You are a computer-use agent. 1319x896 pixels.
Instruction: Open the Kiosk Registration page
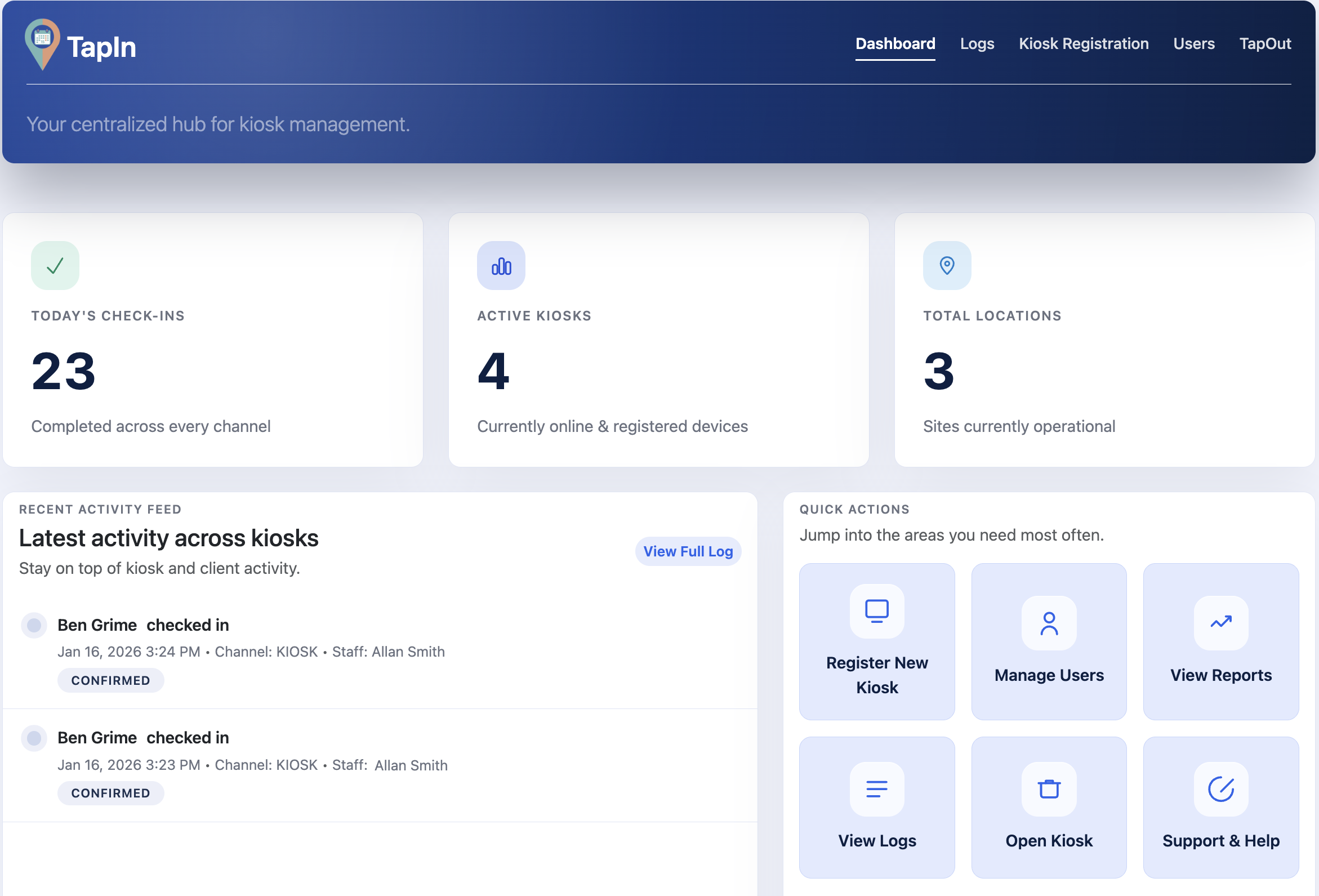[1084, 44]
